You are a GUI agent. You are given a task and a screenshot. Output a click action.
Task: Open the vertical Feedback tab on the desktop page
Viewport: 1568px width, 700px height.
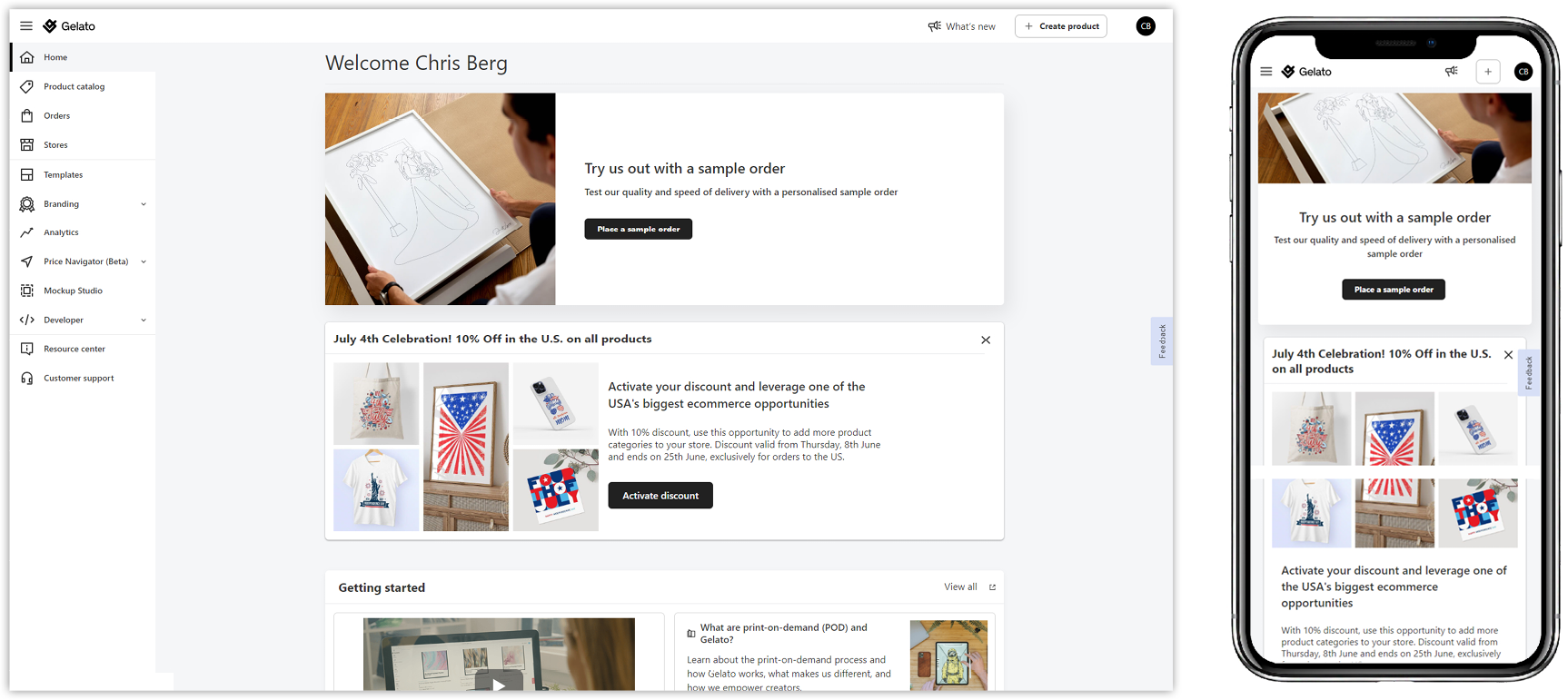[x=1162, y=341]
